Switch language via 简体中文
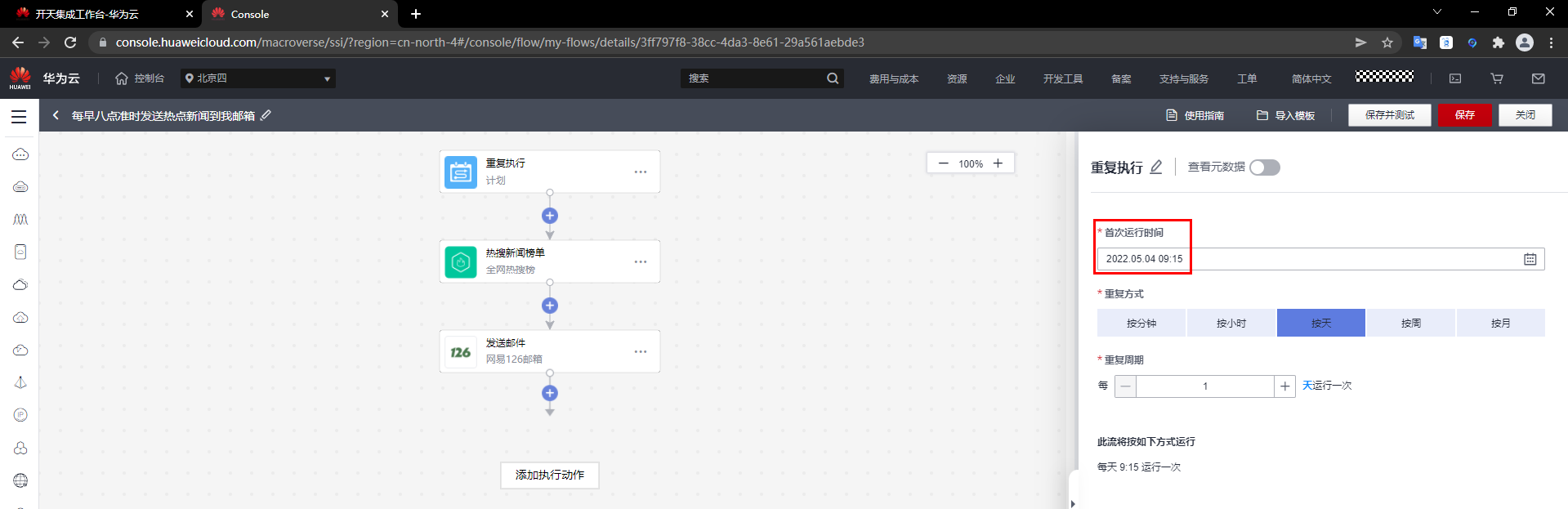The width and height of the screenshot is (1568, 509). 1311,79
